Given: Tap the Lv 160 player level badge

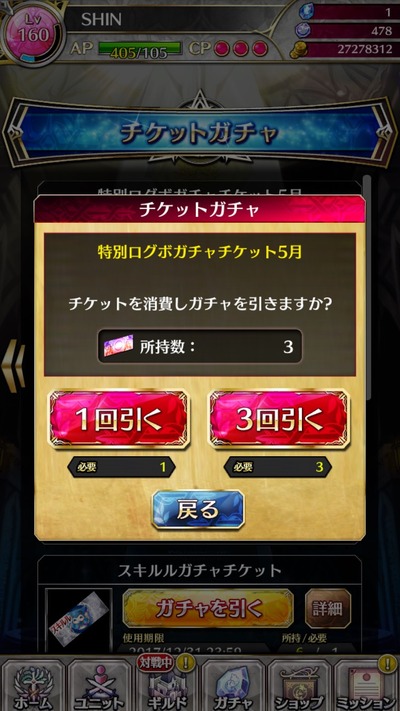Looking at the screenshot, I should tap(33, 33).
